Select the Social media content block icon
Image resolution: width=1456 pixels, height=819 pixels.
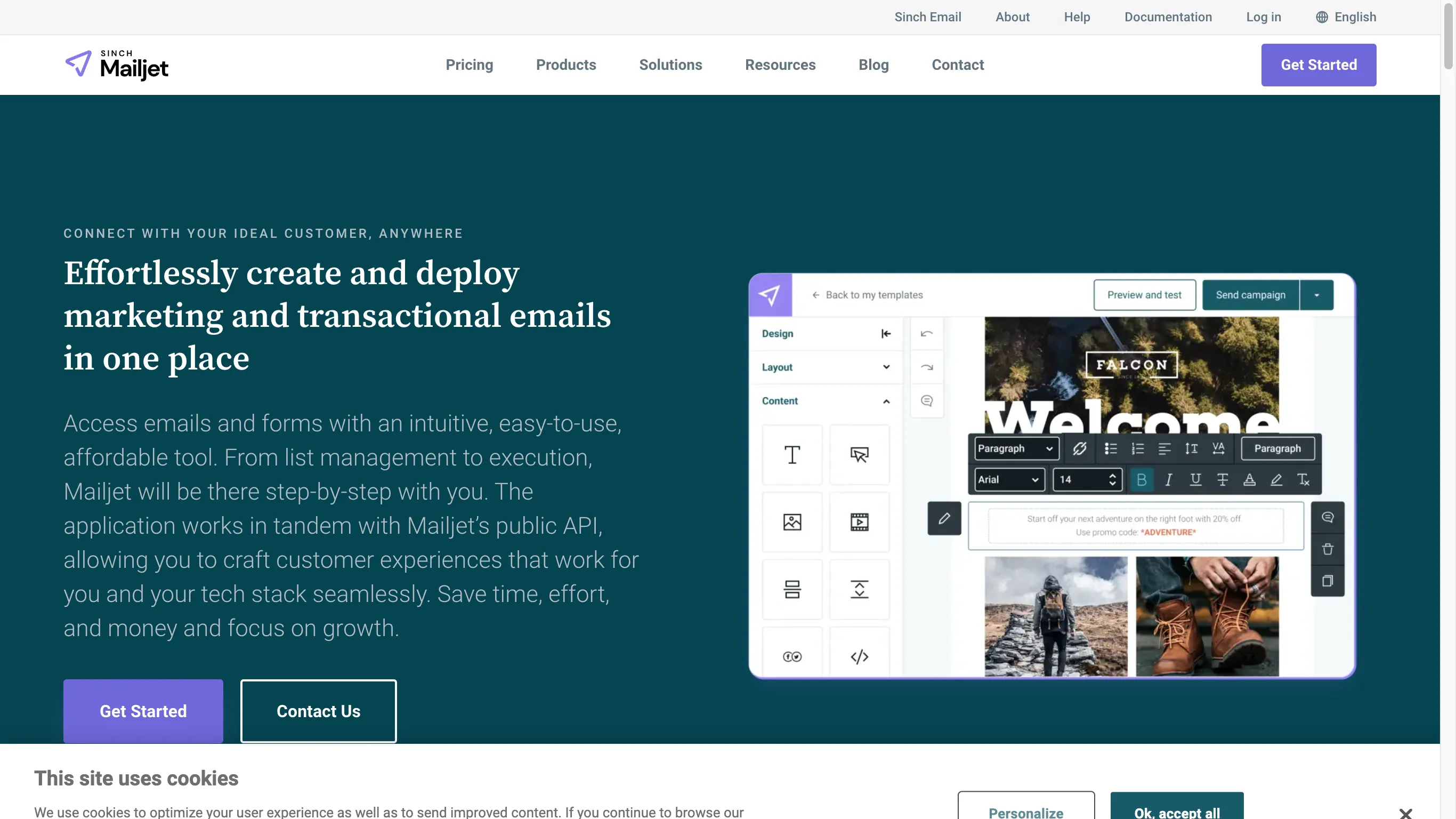tap(792, 657)
